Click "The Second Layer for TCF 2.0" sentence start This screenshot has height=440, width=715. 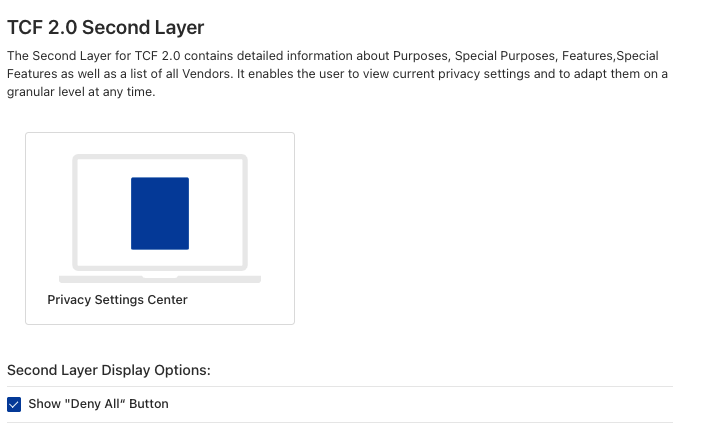93,56
